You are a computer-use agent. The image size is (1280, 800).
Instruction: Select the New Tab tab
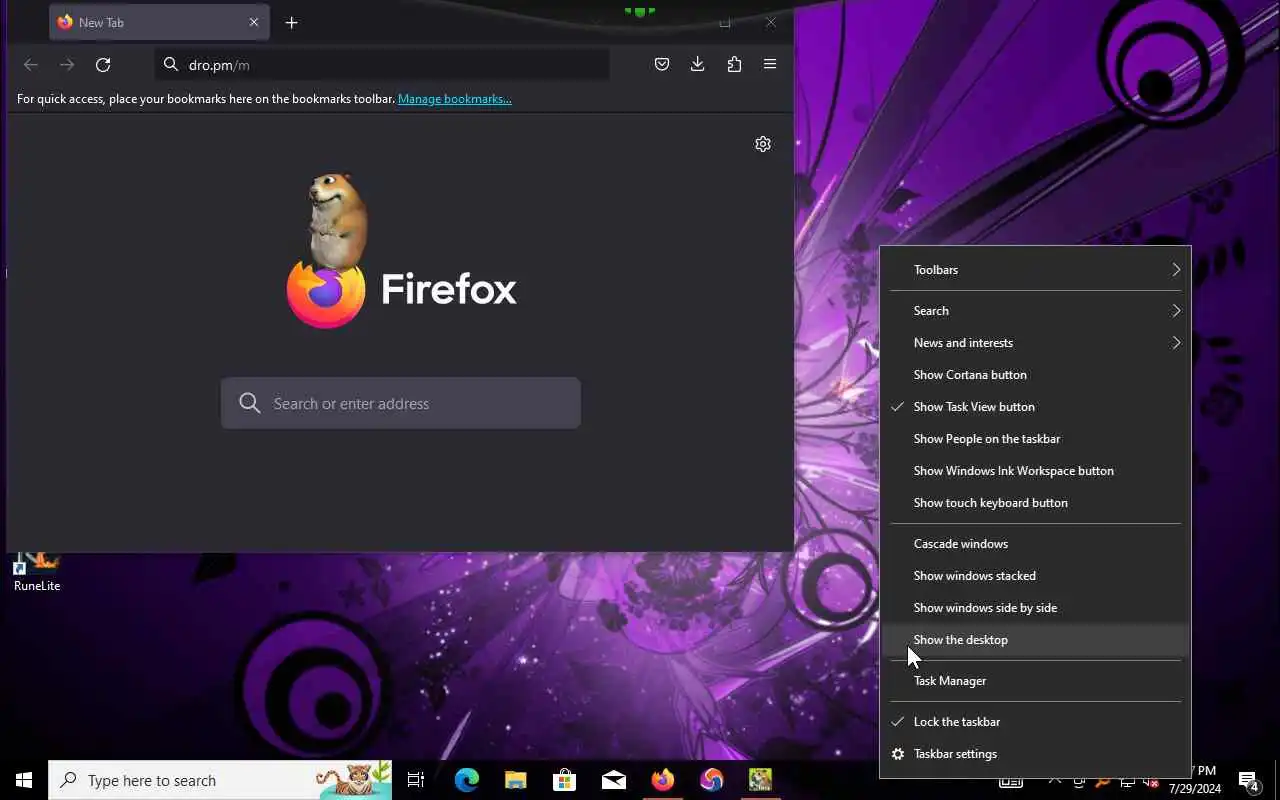(x=159, y=22)
